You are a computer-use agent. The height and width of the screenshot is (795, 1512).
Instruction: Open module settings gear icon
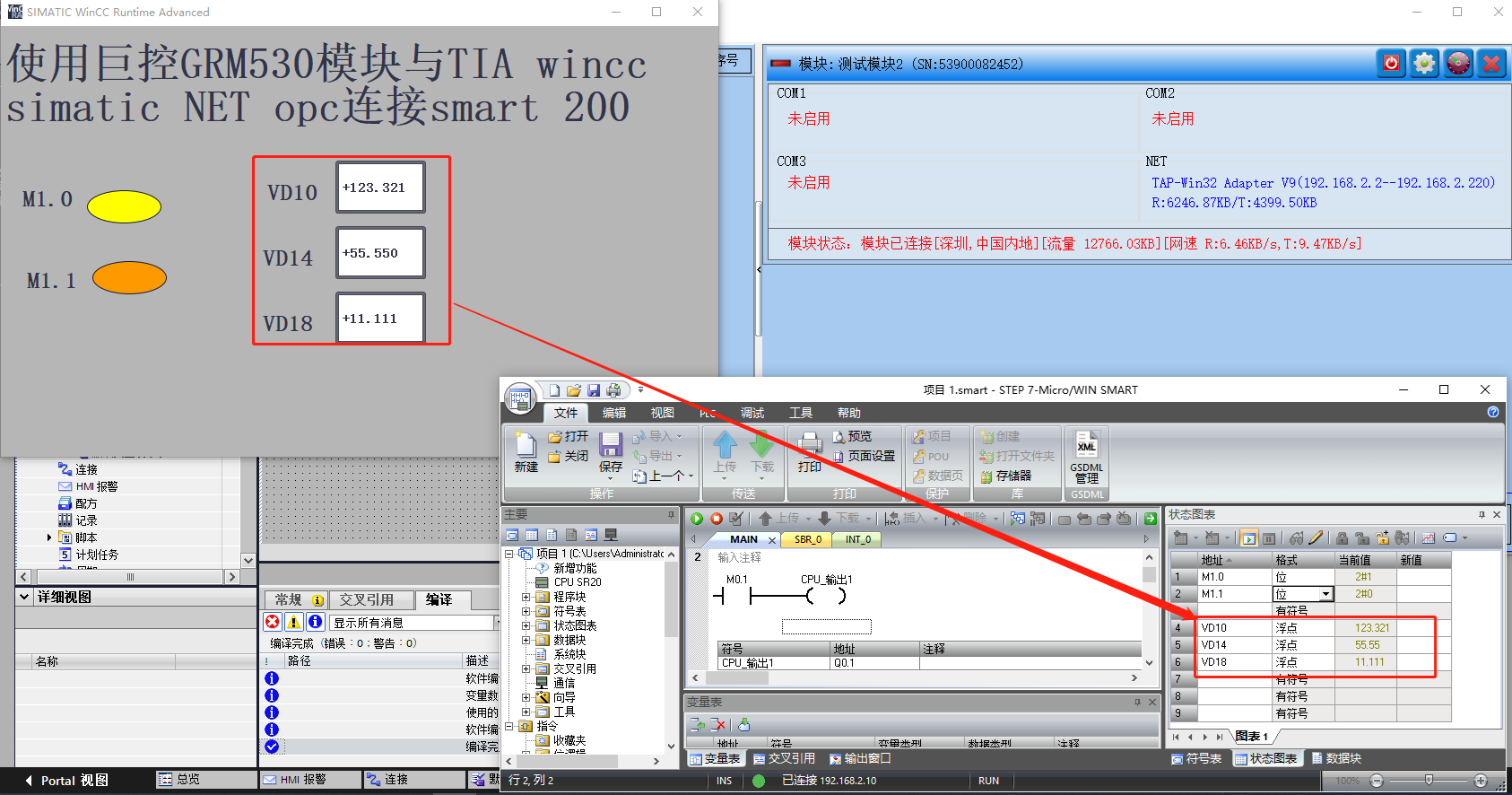1424,64
